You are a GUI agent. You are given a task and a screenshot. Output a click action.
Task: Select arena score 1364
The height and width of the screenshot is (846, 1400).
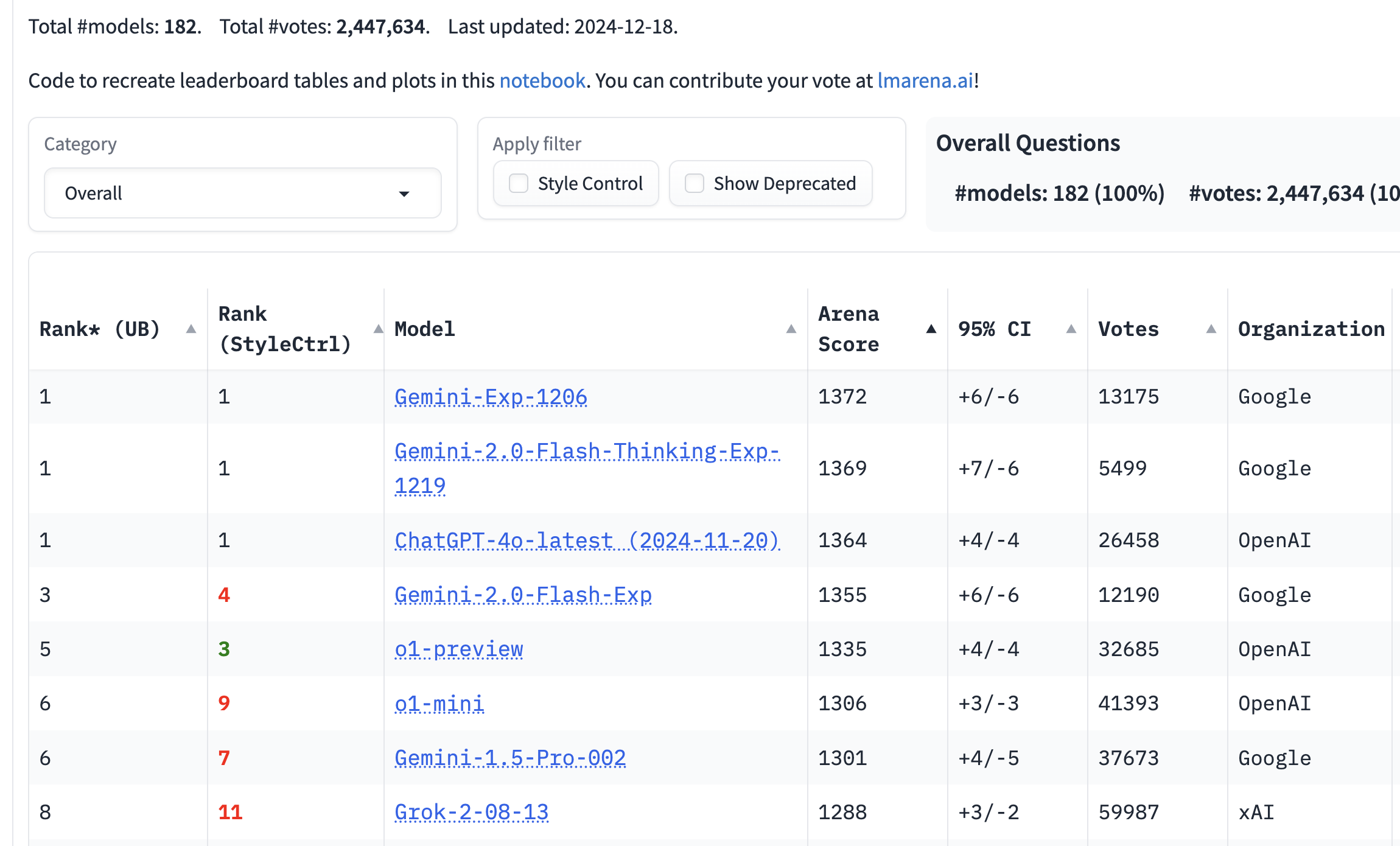[842, 540]
